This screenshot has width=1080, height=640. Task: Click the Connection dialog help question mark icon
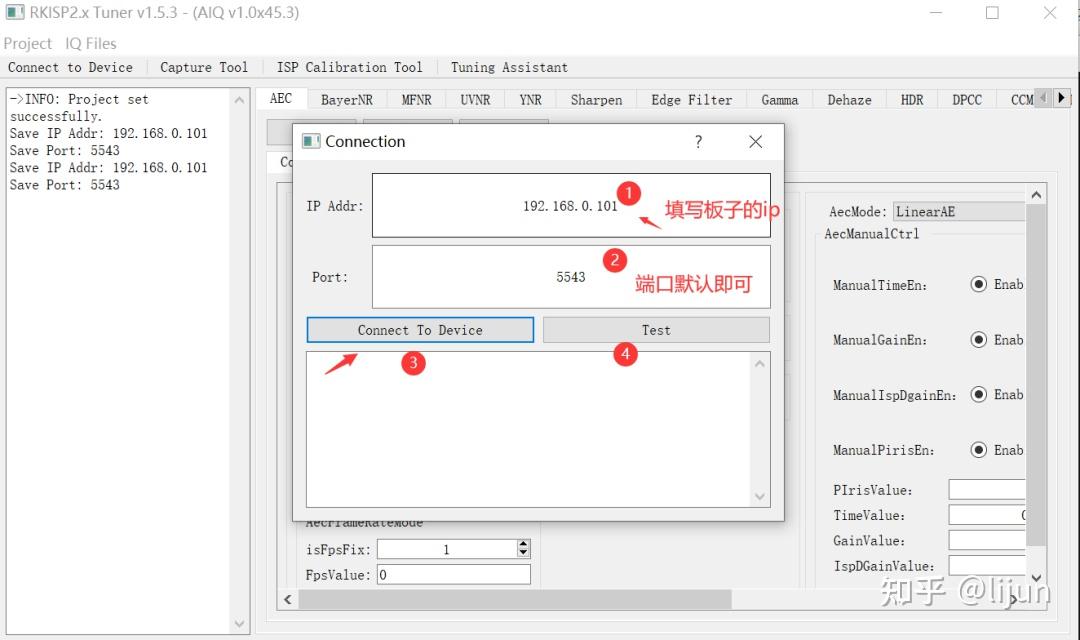click(698, 142)
